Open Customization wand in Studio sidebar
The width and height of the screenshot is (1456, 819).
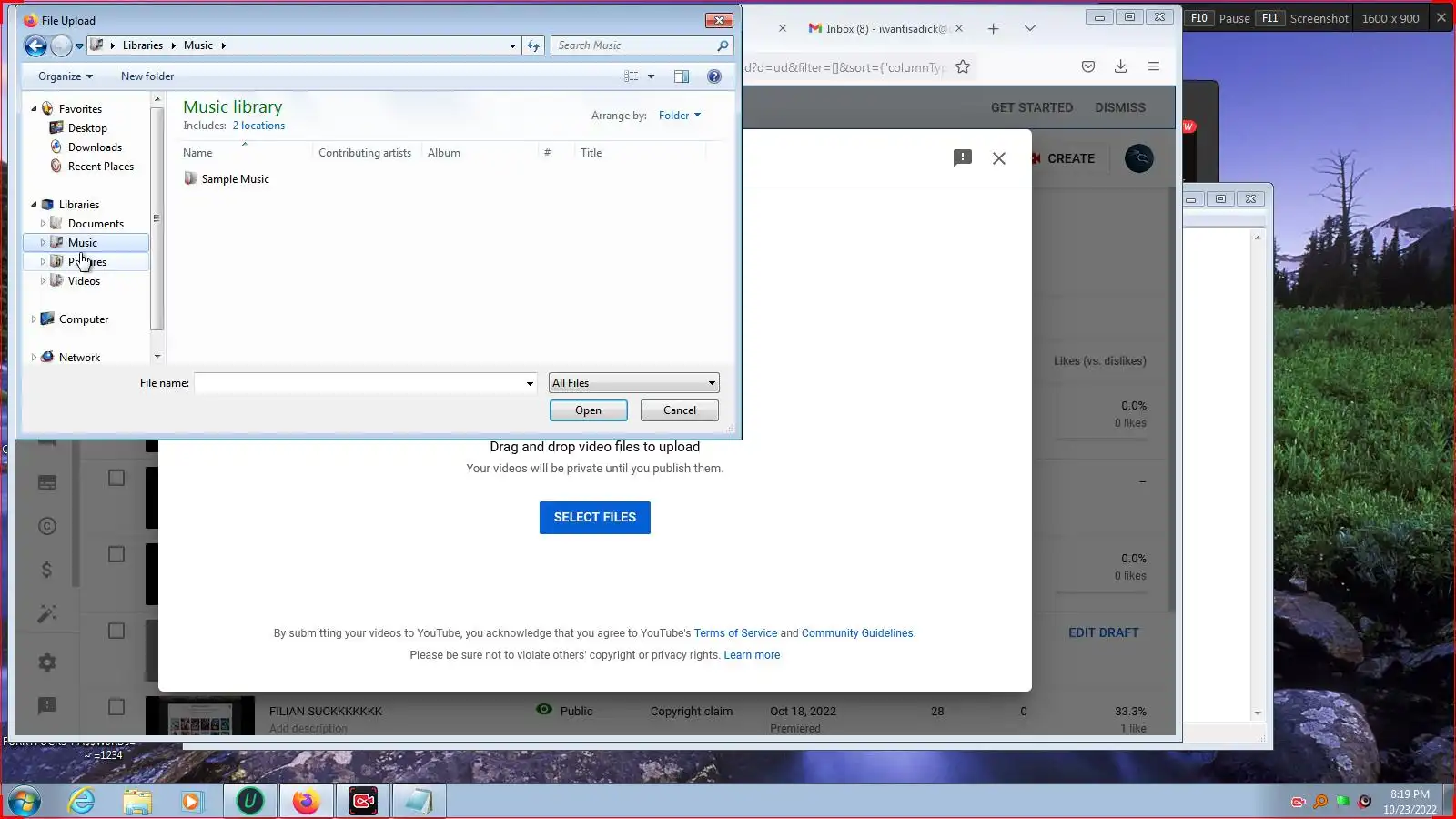tap(47, 614)
